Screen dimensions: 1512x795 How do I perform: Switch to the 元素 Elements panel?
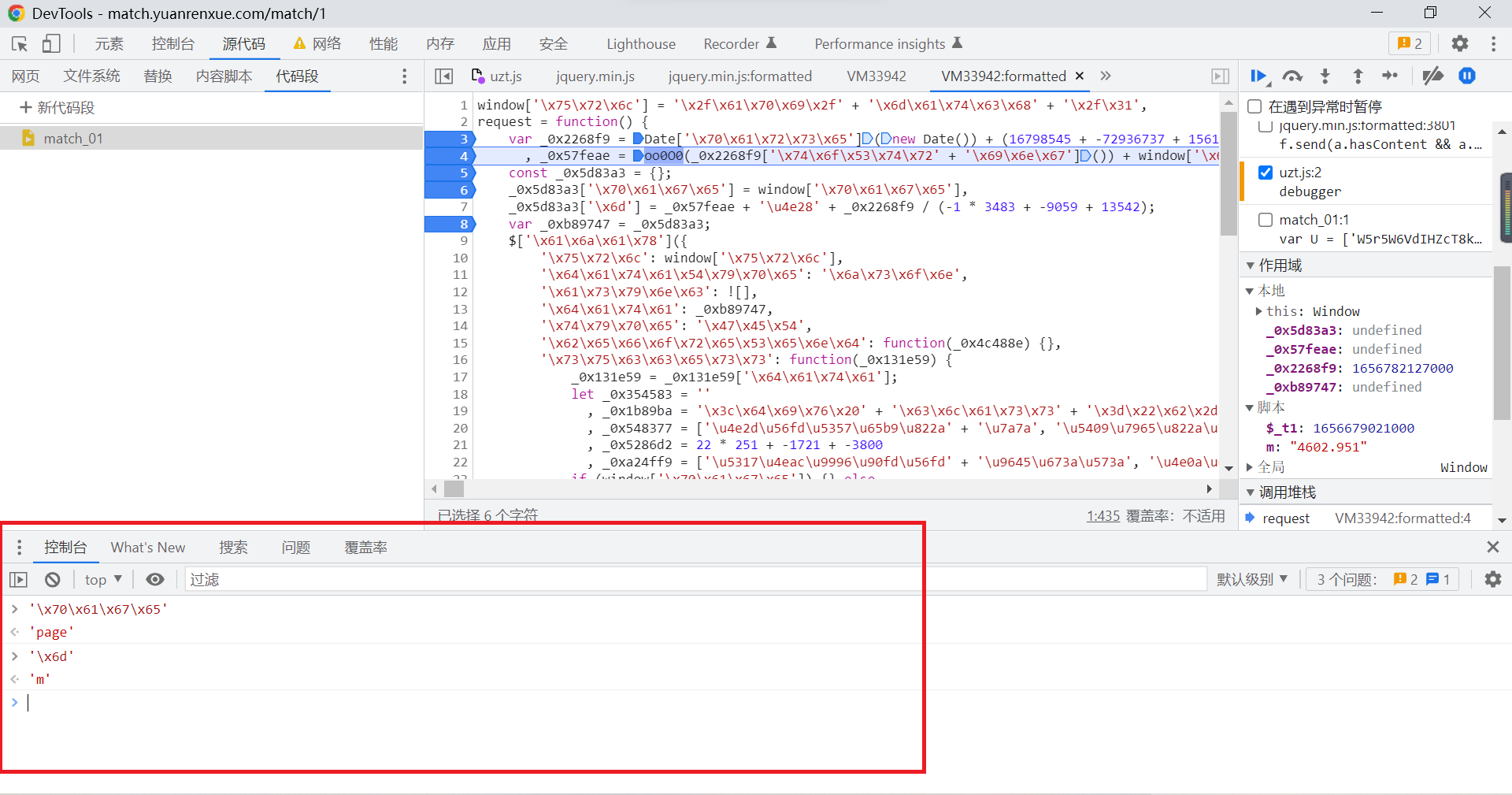pos(109,44)
